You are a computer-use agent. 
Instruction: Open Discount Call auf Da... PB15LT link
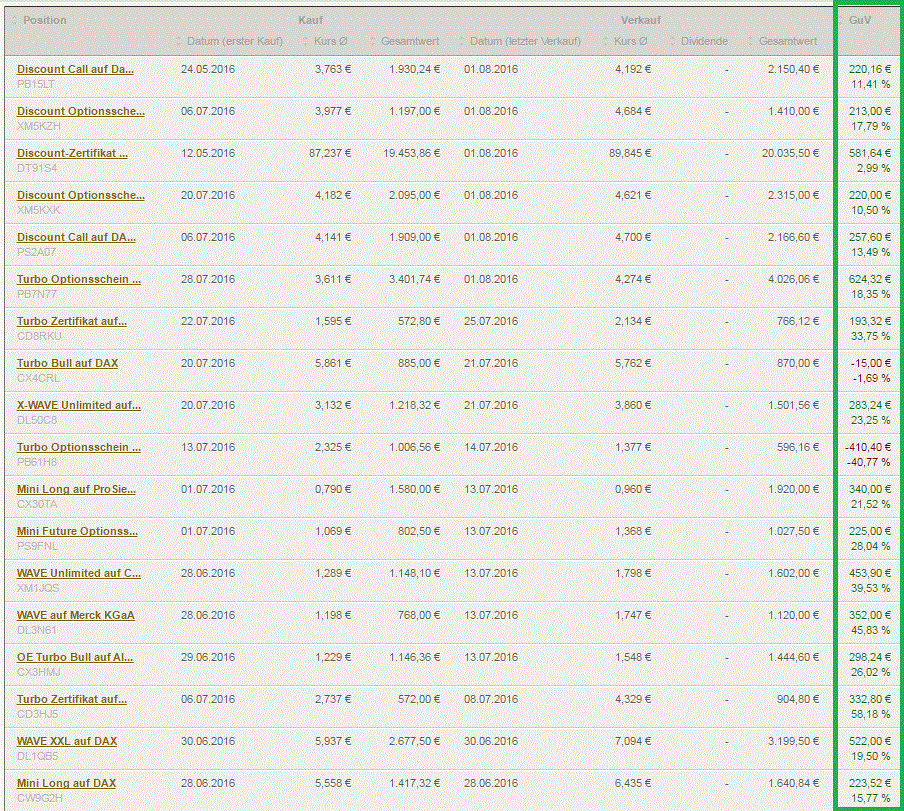point(75,69)
